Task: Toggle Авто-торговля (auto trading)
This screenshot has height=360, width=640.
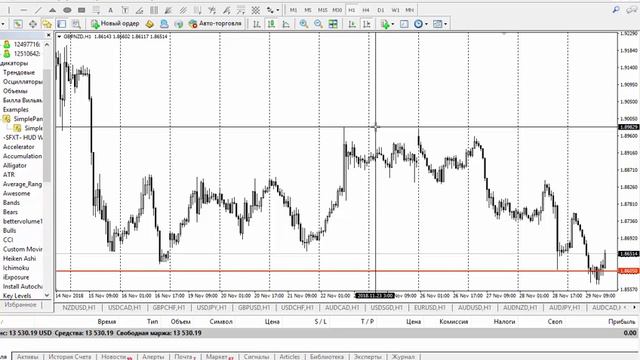Action: [x=215, y=24]
